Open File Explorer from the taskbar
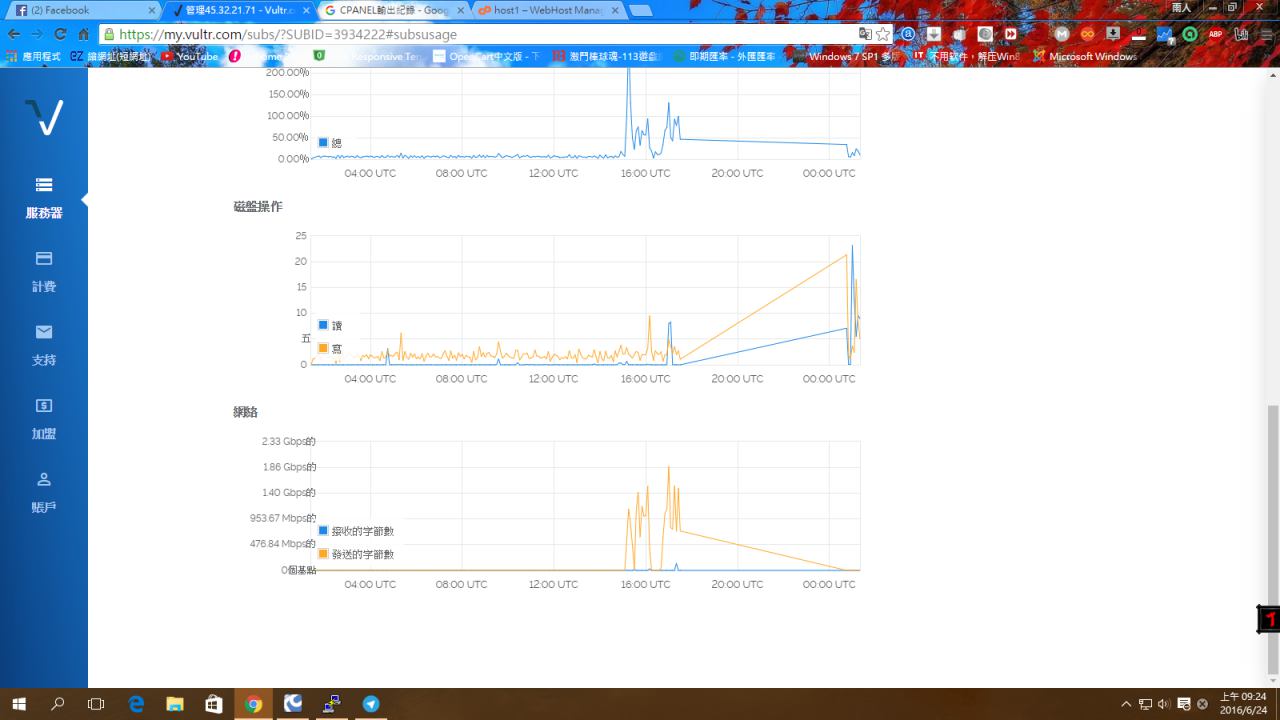The width and height of the screenshot is (1280, 720). pyautogui.click(x=175, y=704)
